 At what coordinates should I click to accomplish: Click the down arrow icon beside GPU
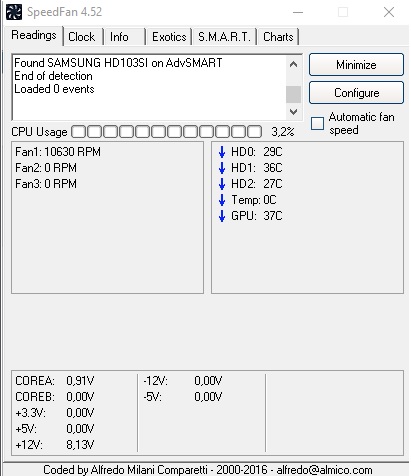point(222,216)
